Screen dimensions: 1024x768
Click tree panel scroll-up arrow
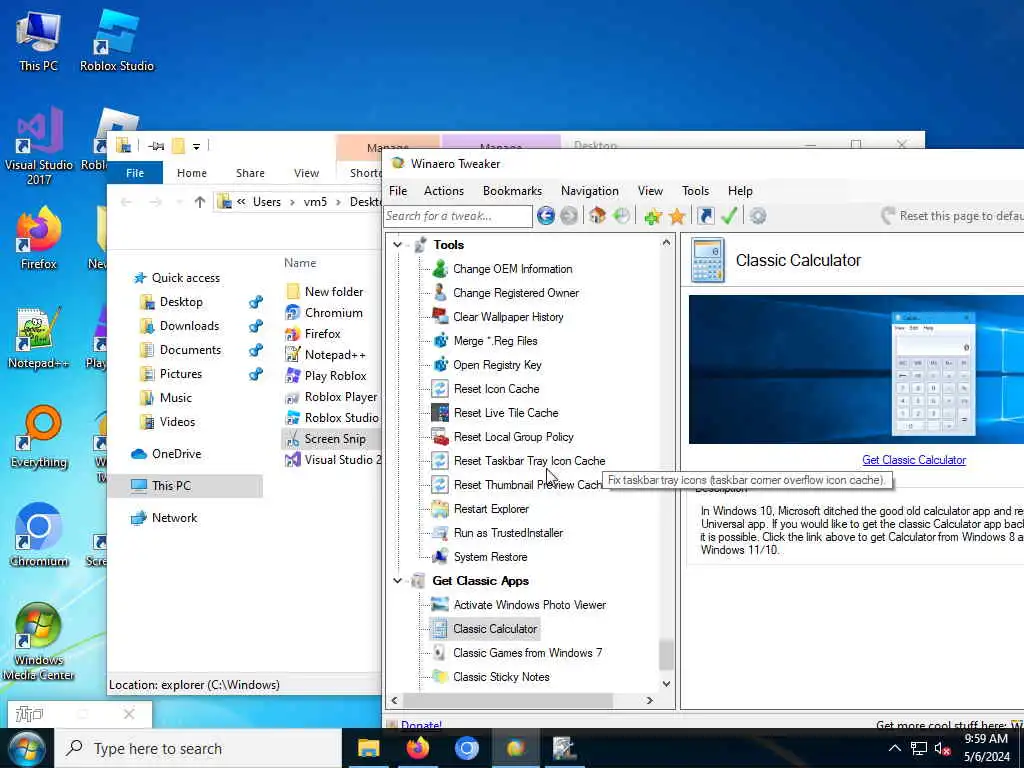[666, 242]
